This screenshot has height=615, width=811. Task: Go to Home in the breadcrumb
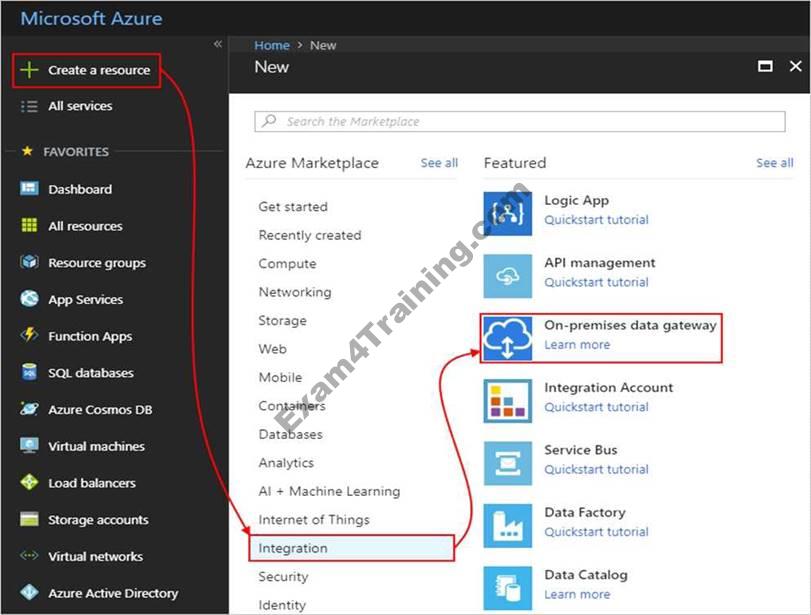[x=272, y=46]
